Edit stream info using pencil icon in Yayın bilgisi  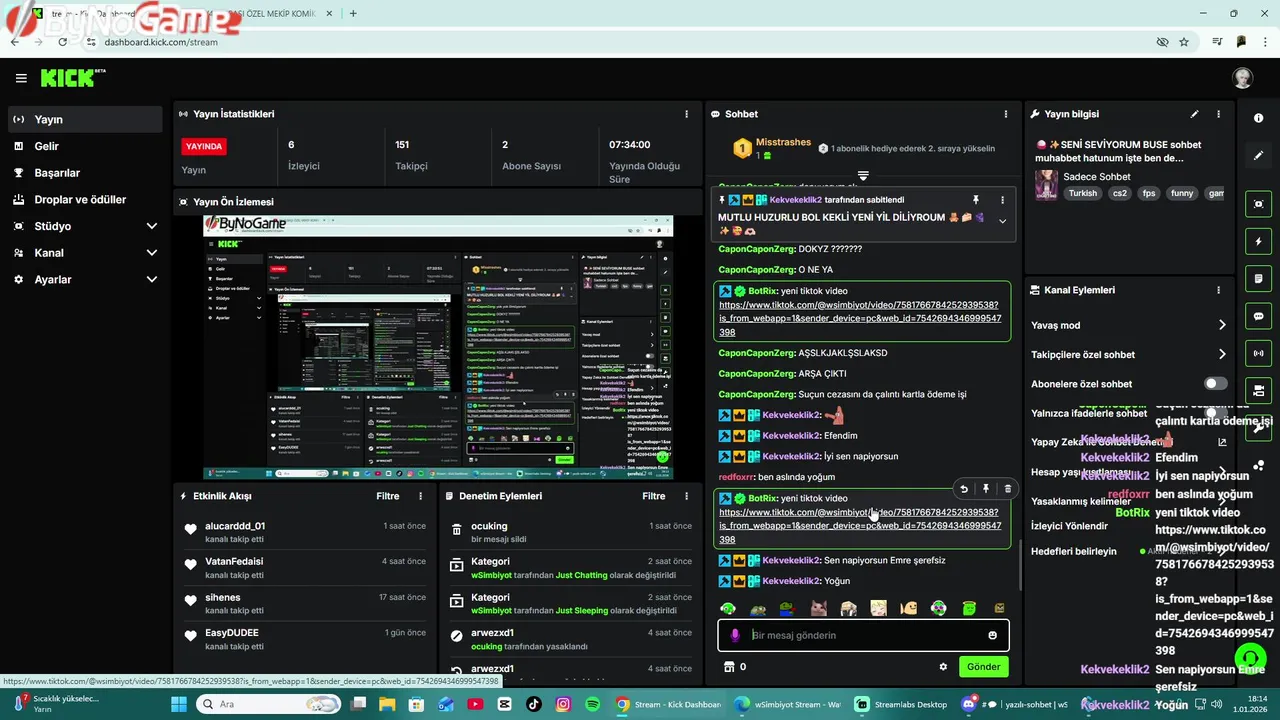coord(1194,114)
